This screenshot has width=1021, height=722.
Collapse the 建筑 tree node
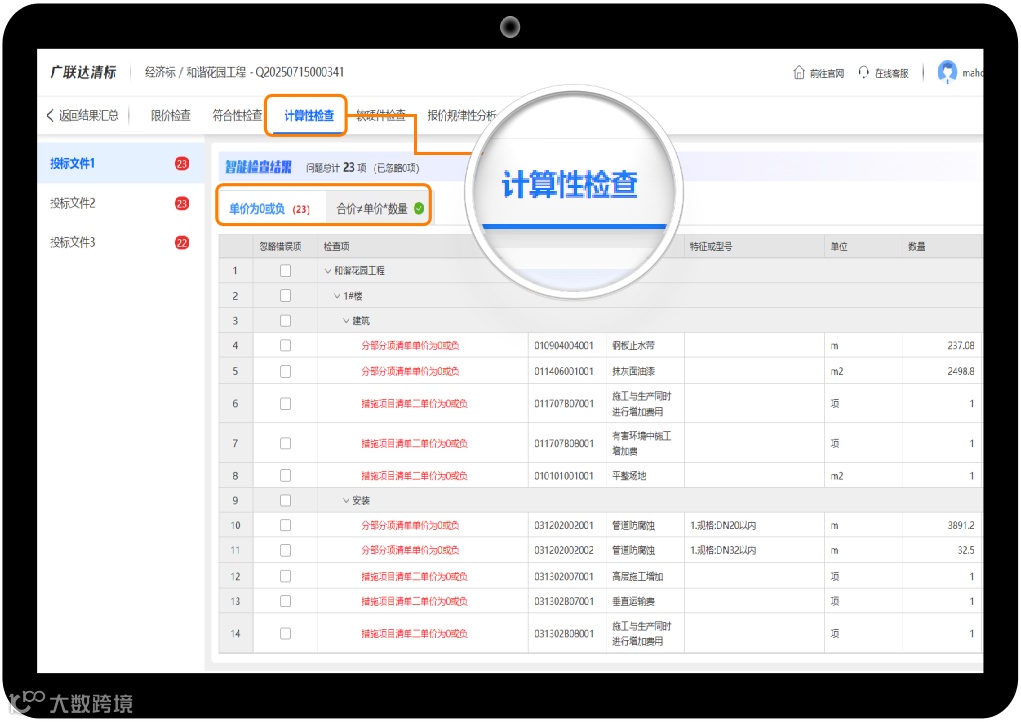(x=346, y=321)
